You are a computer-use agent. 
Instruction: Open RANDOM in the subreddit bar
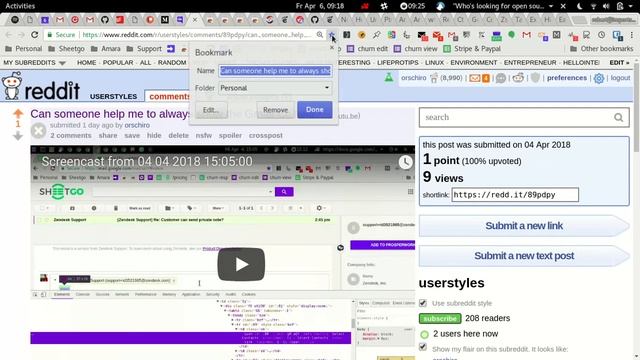click(172, 62)
